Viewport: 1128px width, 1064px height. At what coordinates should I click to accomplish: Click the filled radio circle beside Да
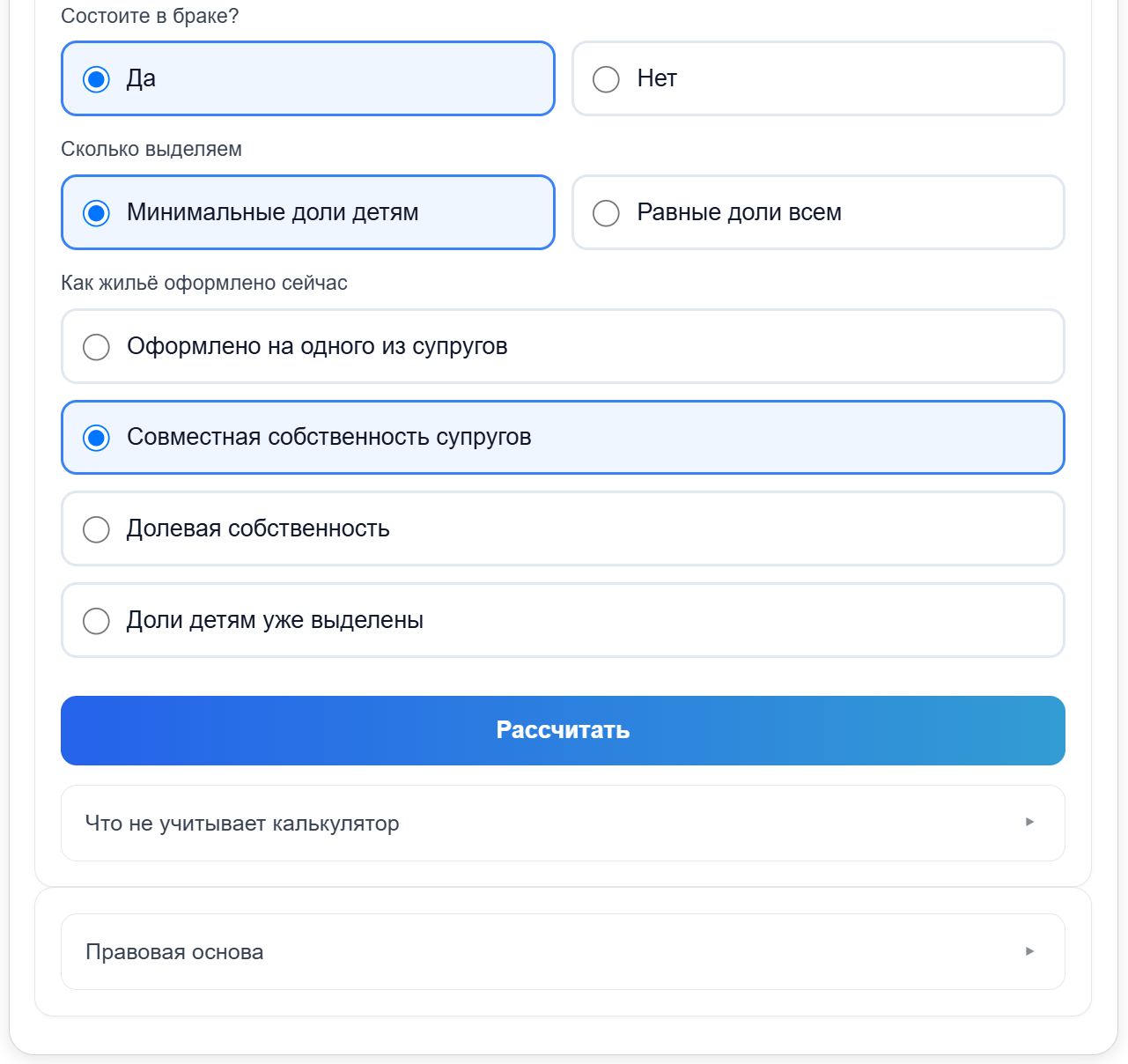[96, 79]
